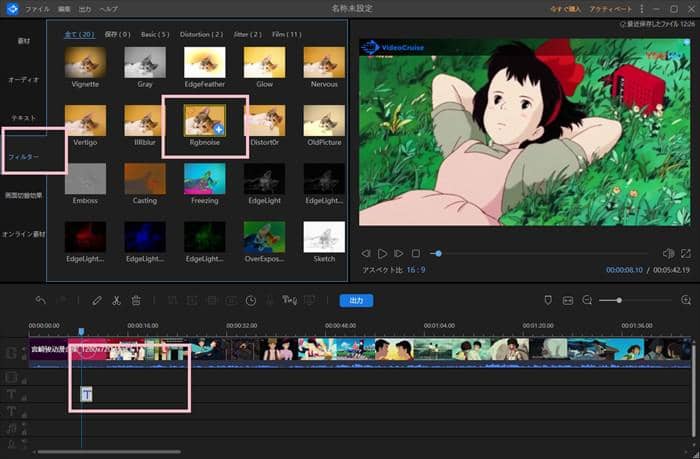Add marker using the marker icon

tap(548, 300)
